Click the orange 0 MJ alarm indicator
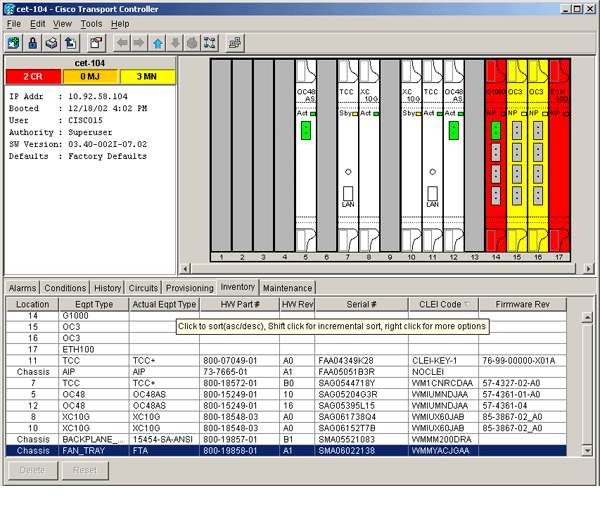The image size is (600, 505). (x=90, y=77)
